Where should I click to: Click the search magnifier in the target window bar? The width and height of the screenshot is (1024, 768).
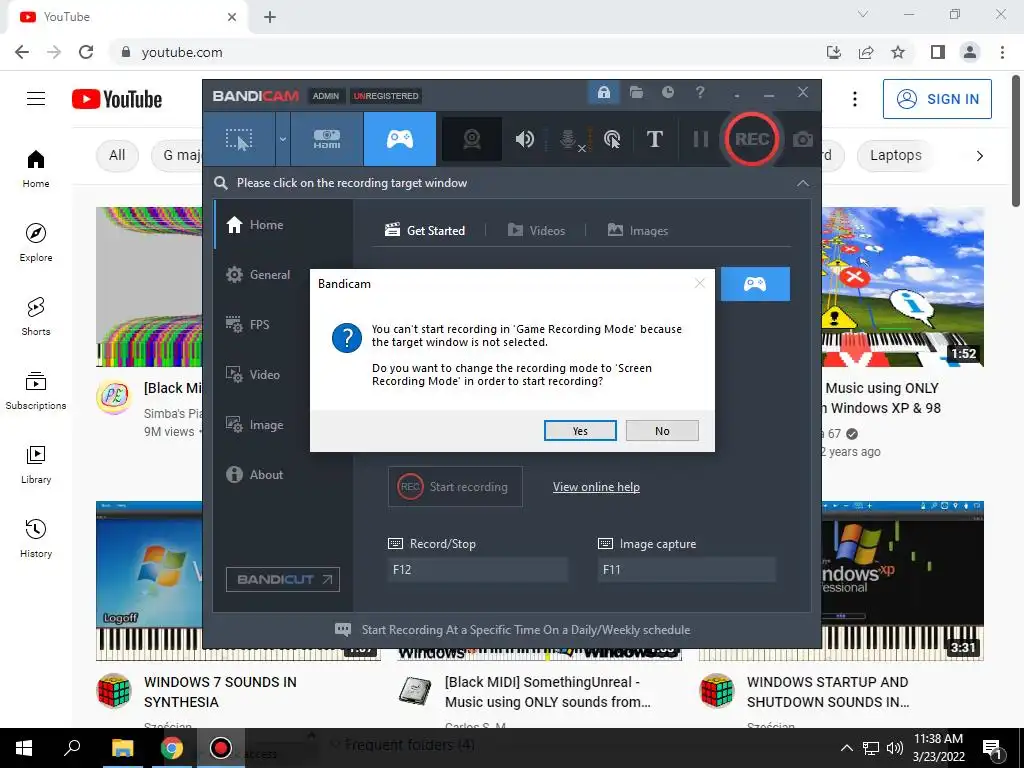[x=221, y=183]
